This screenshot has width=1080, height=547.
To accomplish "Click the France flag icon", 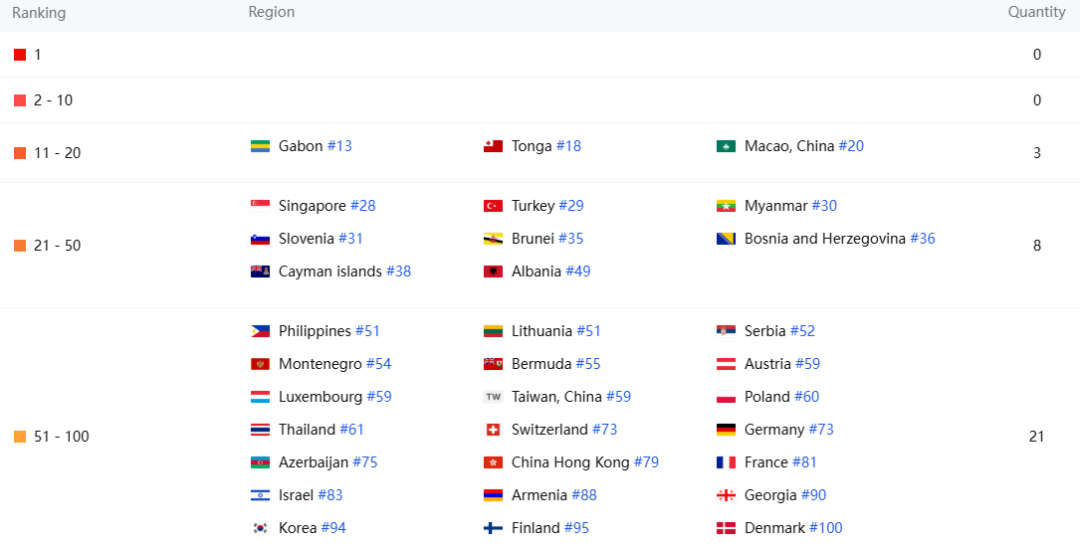I will point(726,462).
